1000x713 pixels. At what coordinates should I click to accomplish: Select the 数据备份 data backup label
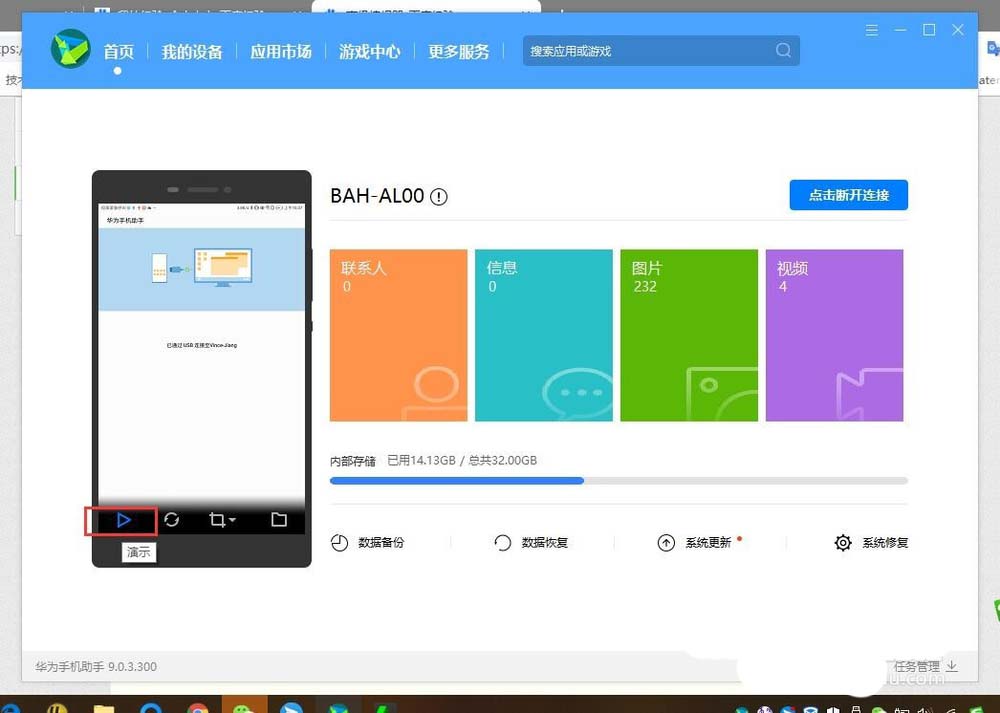(381, 543)
